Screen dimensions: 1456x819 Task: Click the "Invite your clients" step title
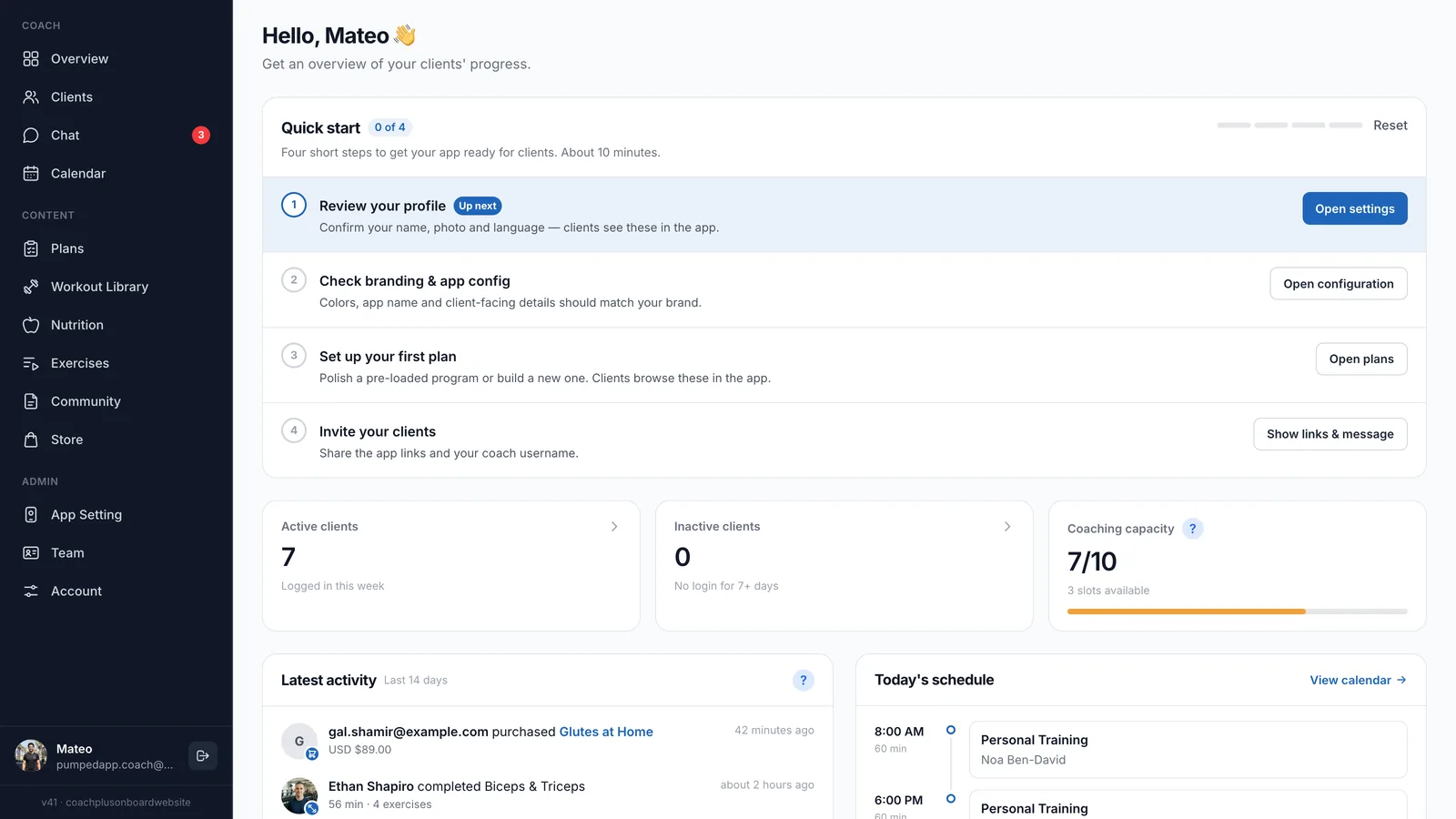(378, 432)
